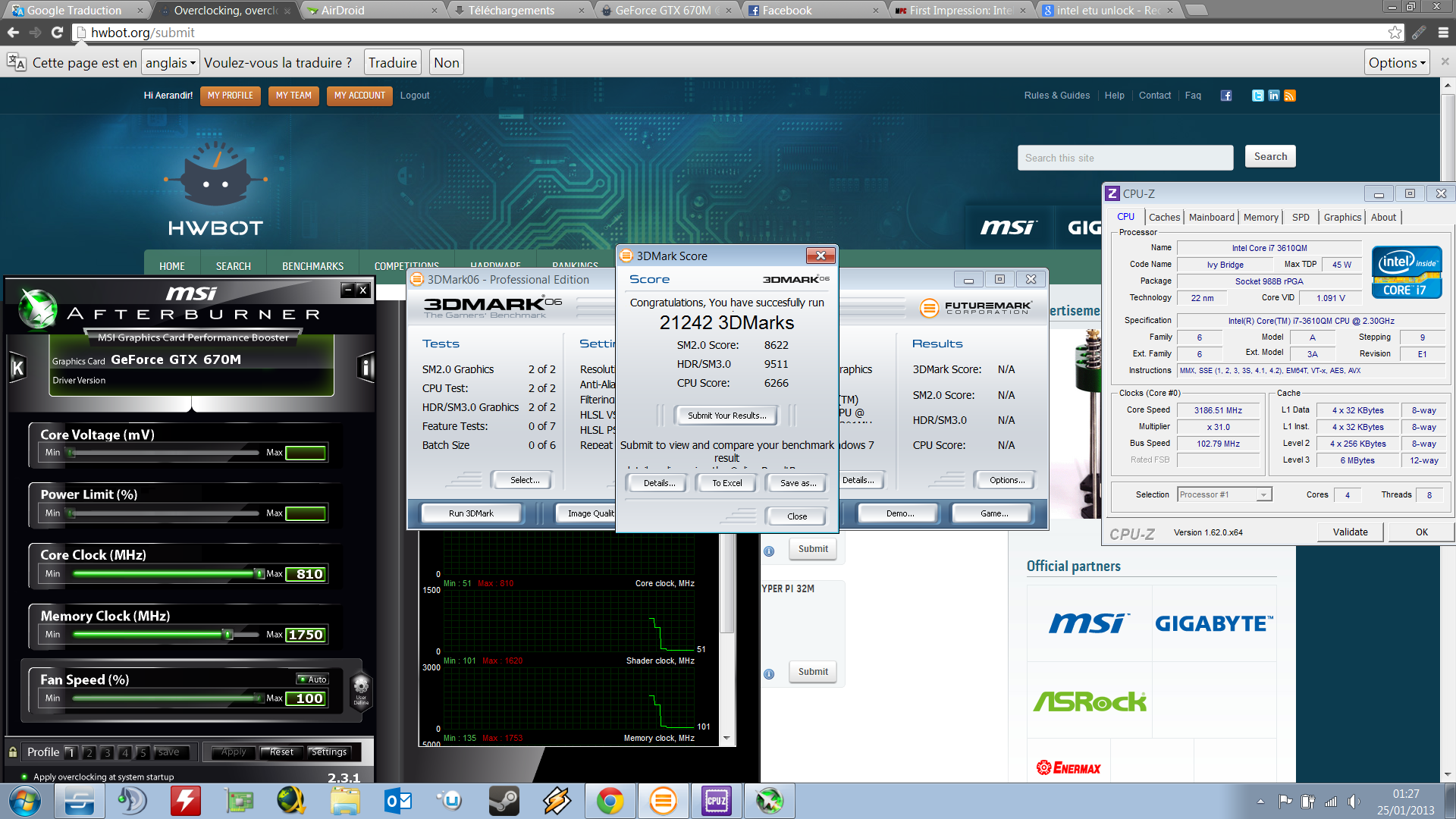Open hwbot BENCHMARKS menu

pyautogui.click(x=312, y=266)
